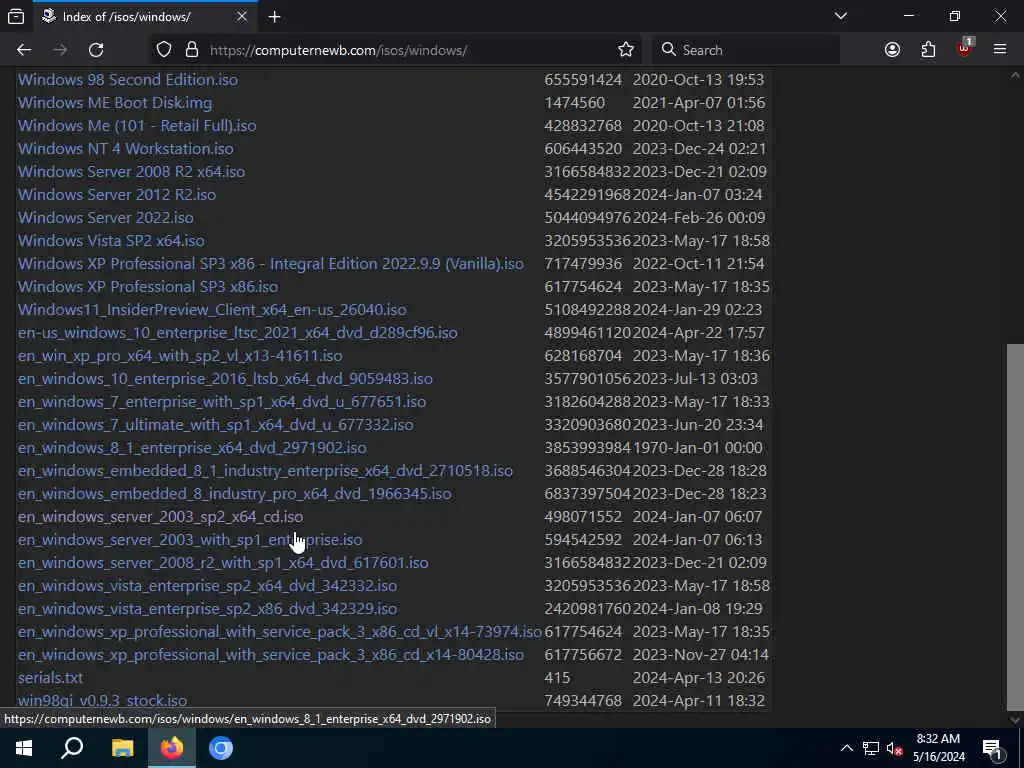This screenshot has height=768, width=1024.
Task: Download en_windows_server_2008_r2_with_sp1 iso
Action: point(223,562)
